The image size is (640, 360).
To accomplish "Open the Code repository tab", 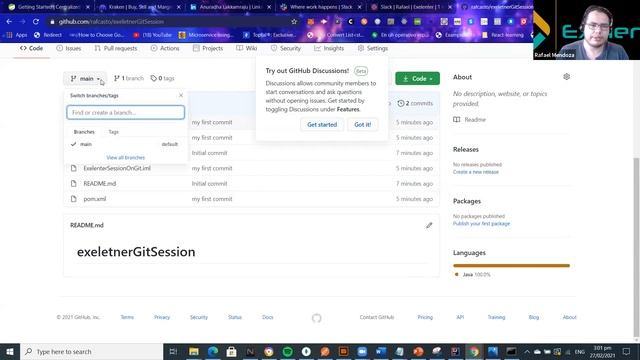I will coord(31,48).
